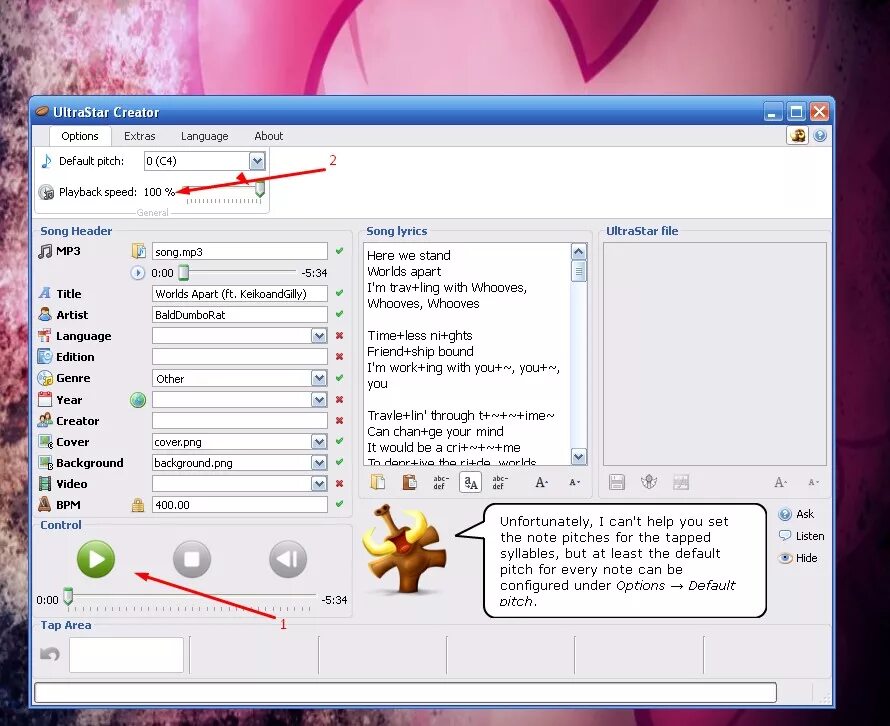Click the Playback speed speaker icon
The width and height of the screenshot is (890, 726).
pyautogui.click(x=47, y=192)
